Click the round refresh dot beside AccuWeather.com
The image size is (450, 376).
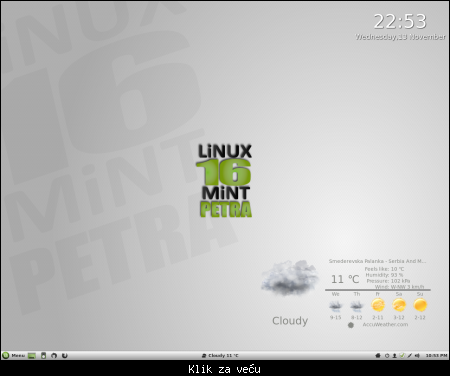point(351,325)
